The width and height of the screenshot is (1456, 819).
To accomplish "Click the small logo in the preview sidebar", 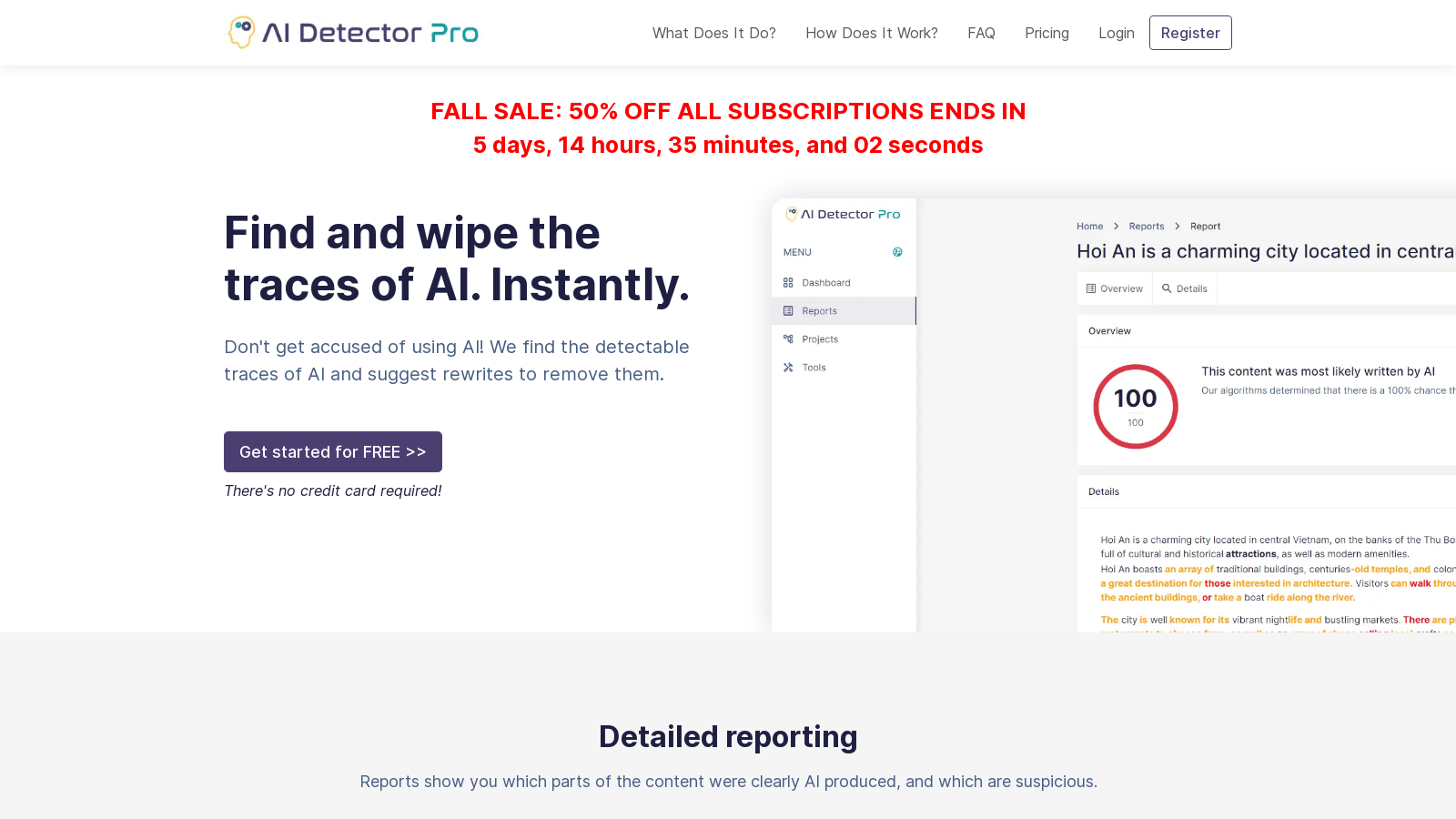I will point(792,214).
